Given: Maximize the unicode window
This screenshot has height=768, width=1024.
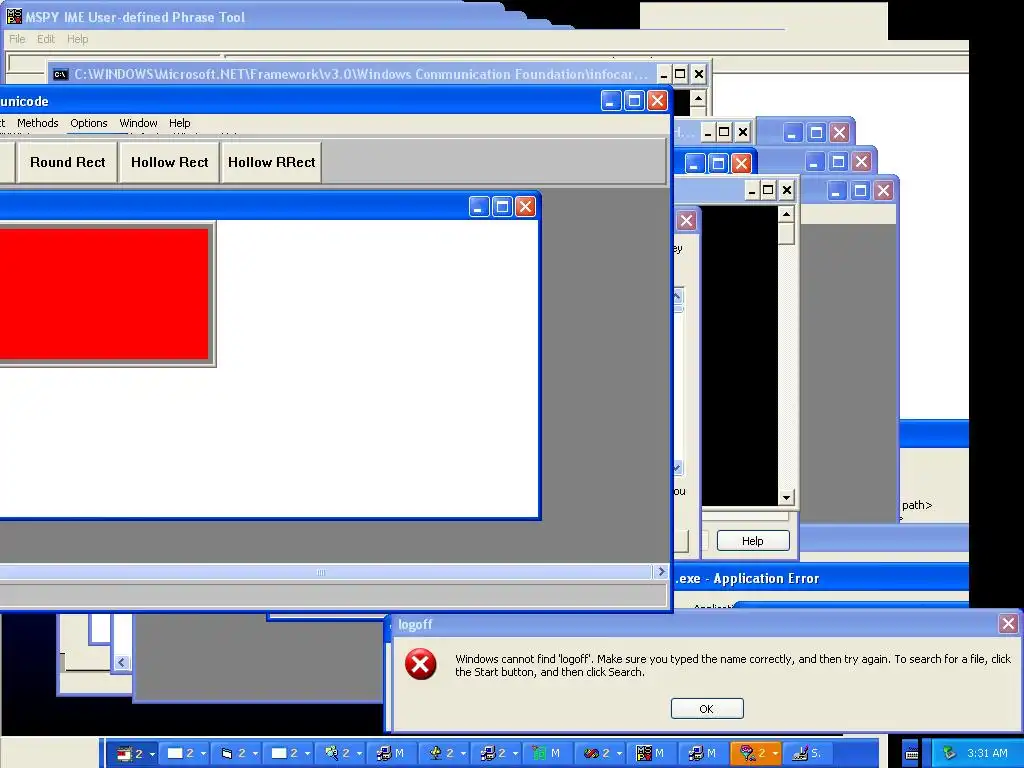Looking at the screenshot, I should click(x=634, y=101).
